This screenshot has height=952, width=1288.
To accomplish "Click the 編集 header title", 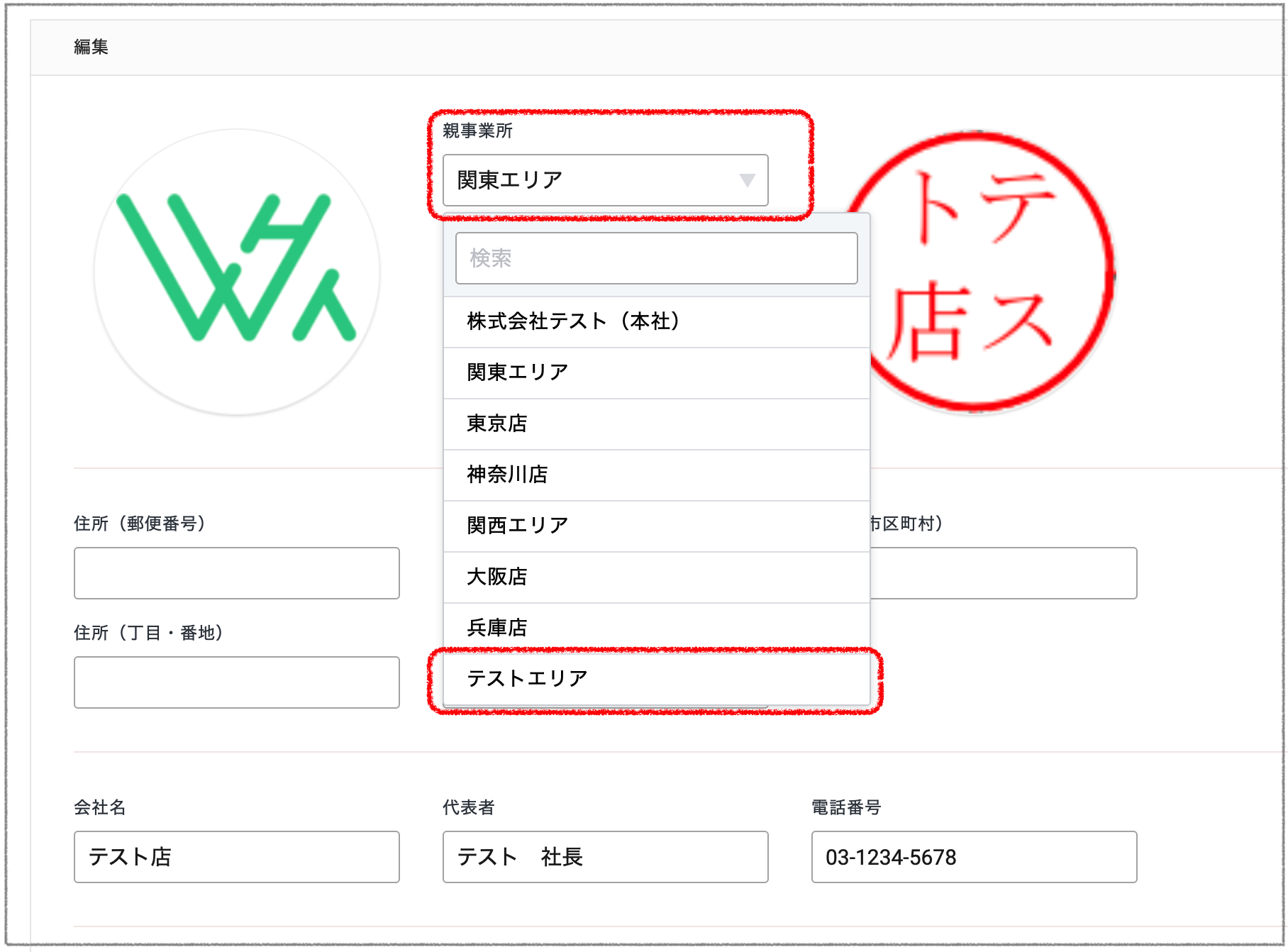I will (x=91, y=47).
